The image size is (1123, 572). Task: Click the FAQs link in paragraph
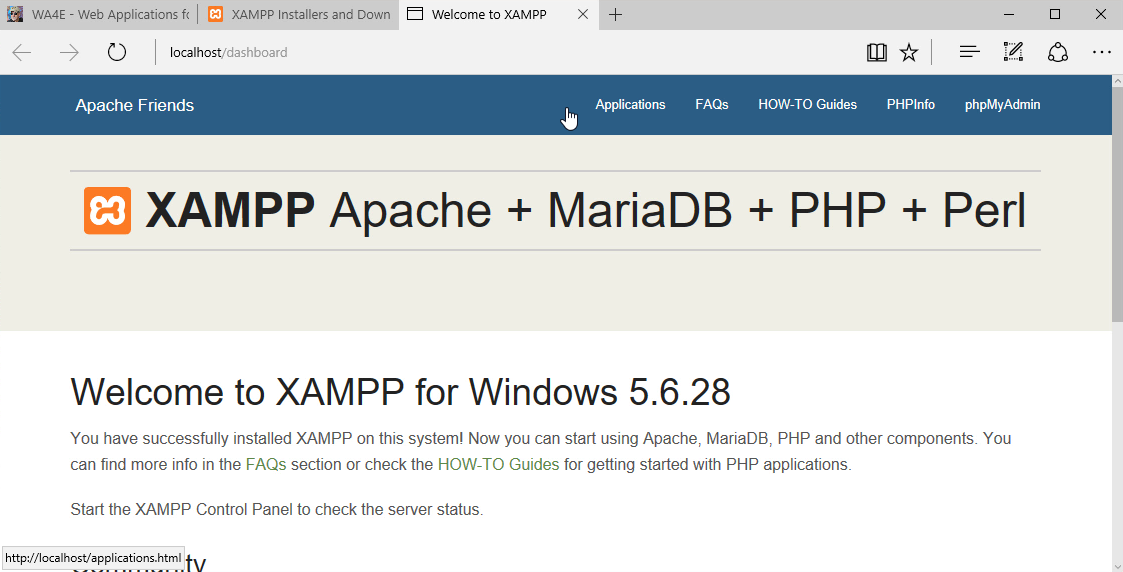[x=265, y=465]
